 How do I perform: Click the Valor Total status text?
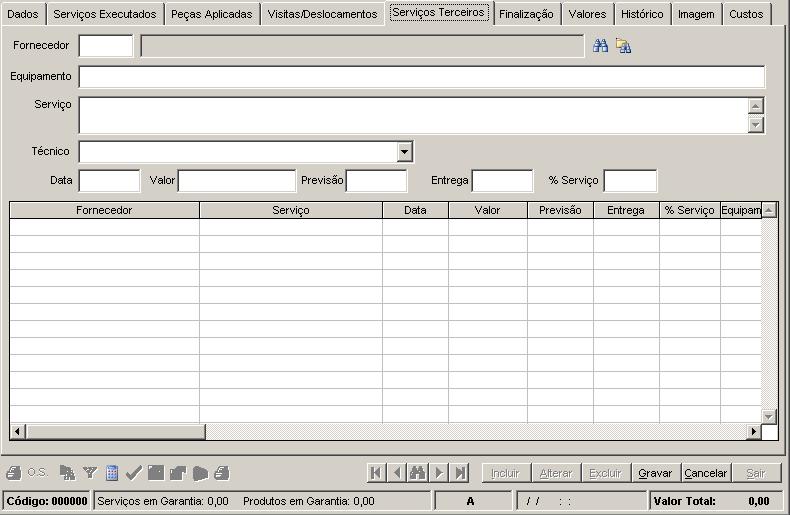click(684, 501)
